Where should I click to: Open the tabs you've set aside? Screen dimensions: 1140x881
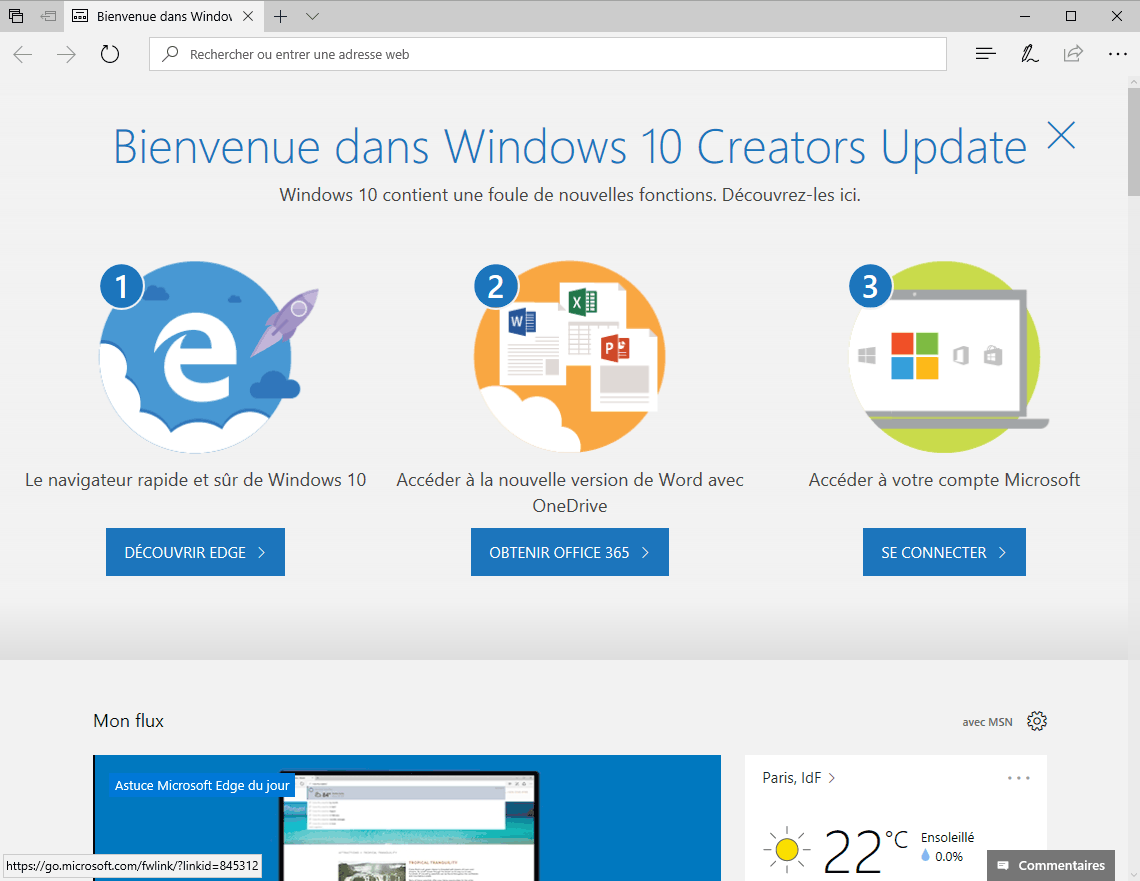point(15,16)
